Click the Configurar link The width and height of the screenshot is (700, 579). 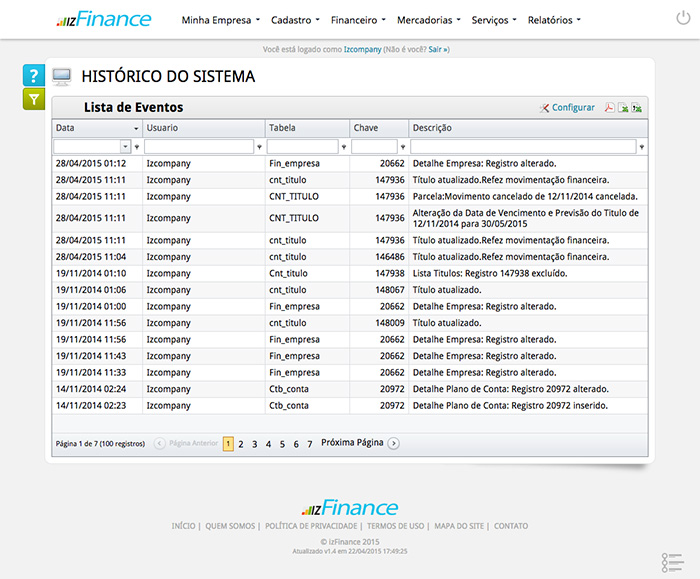(572, 108)
